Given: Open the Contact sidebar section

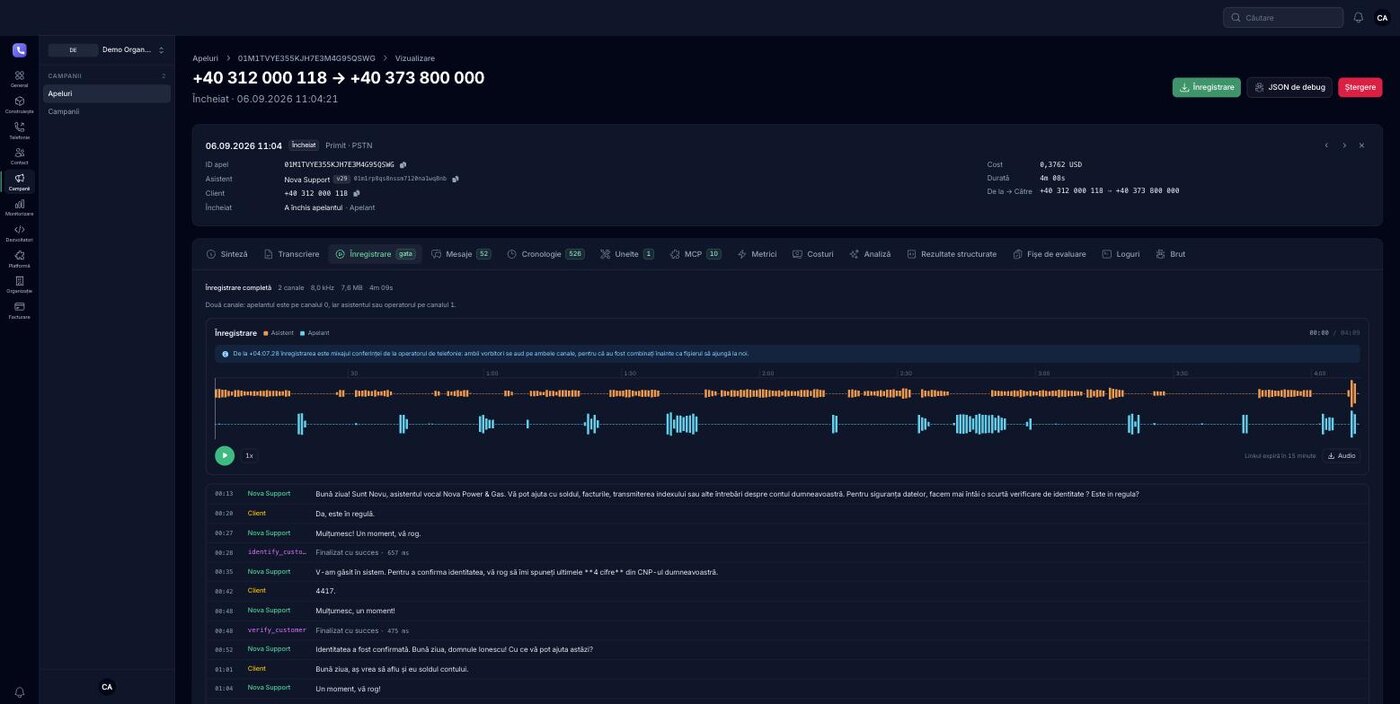Looking at the screenshot, I should (19, 156).
